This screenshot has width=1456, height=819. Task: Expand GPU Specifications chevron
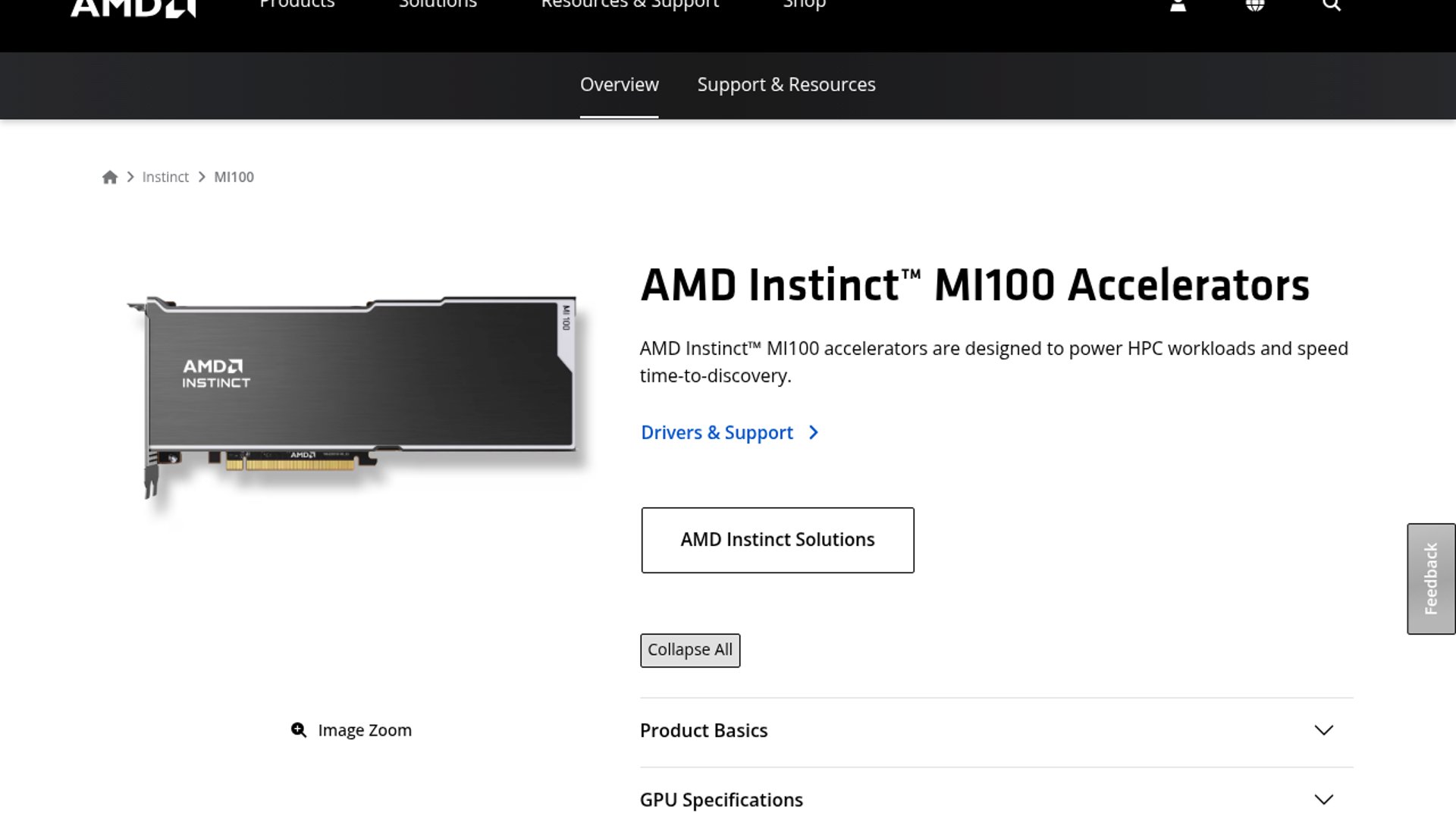point(1323,799)
